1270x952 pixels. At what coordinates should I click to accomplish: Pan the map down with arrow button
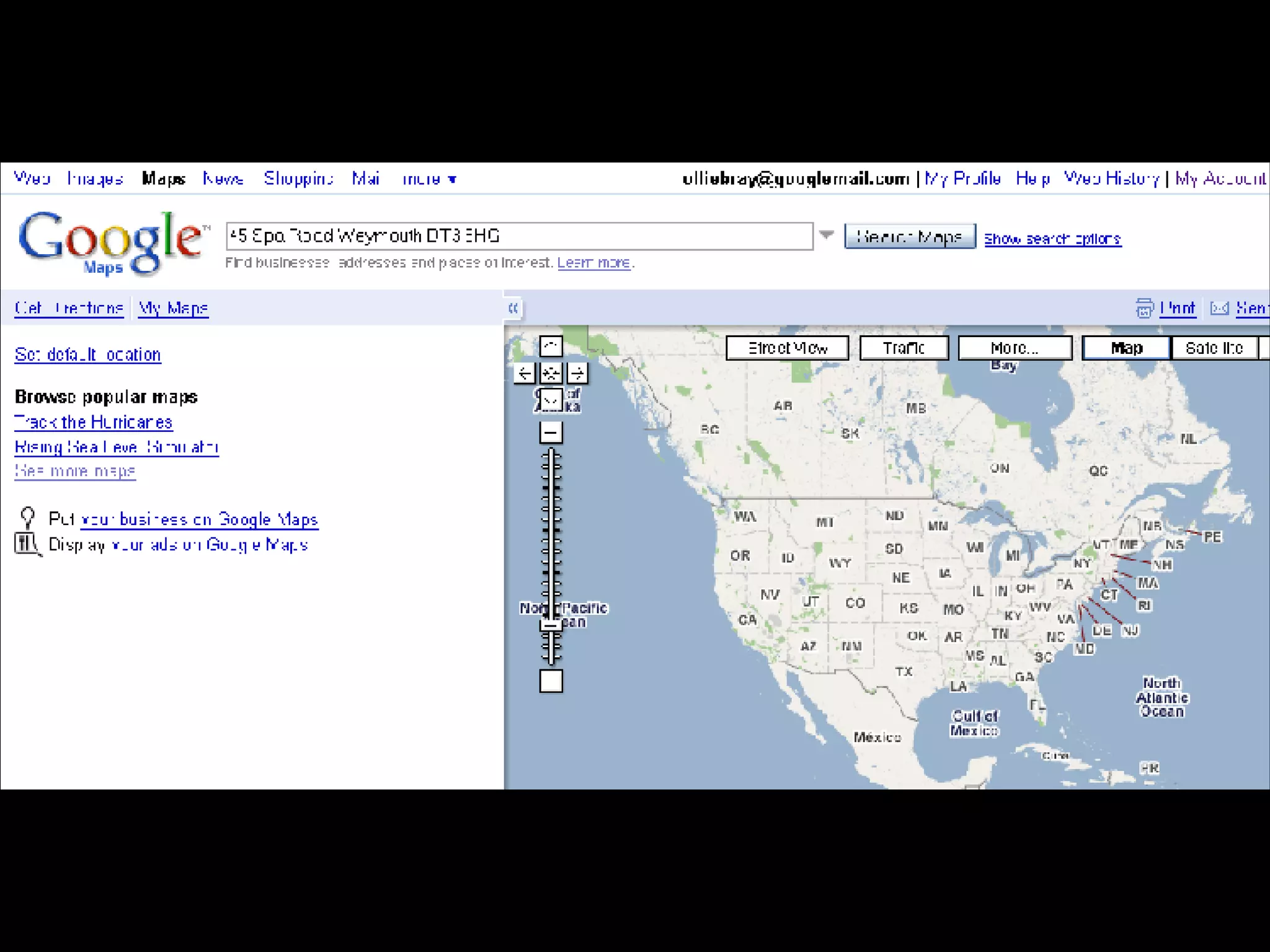(x=551, y=400)
